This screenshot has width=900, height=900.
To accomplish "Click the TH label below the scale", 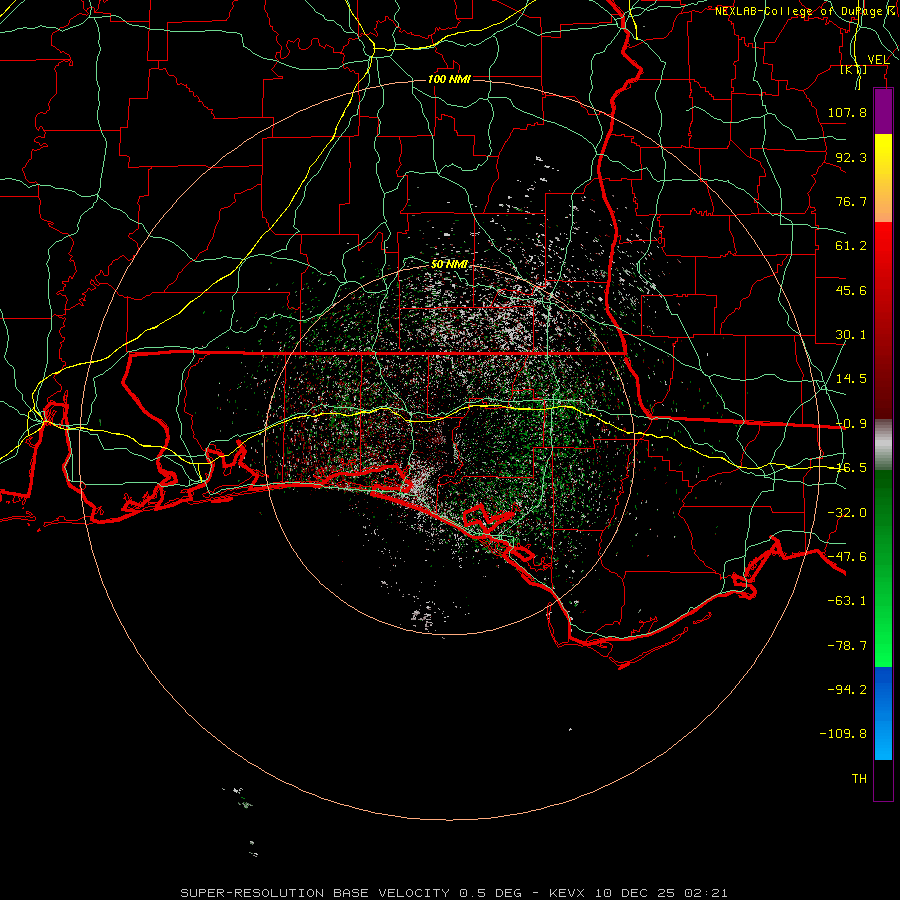I will click(x=859, y=779).
